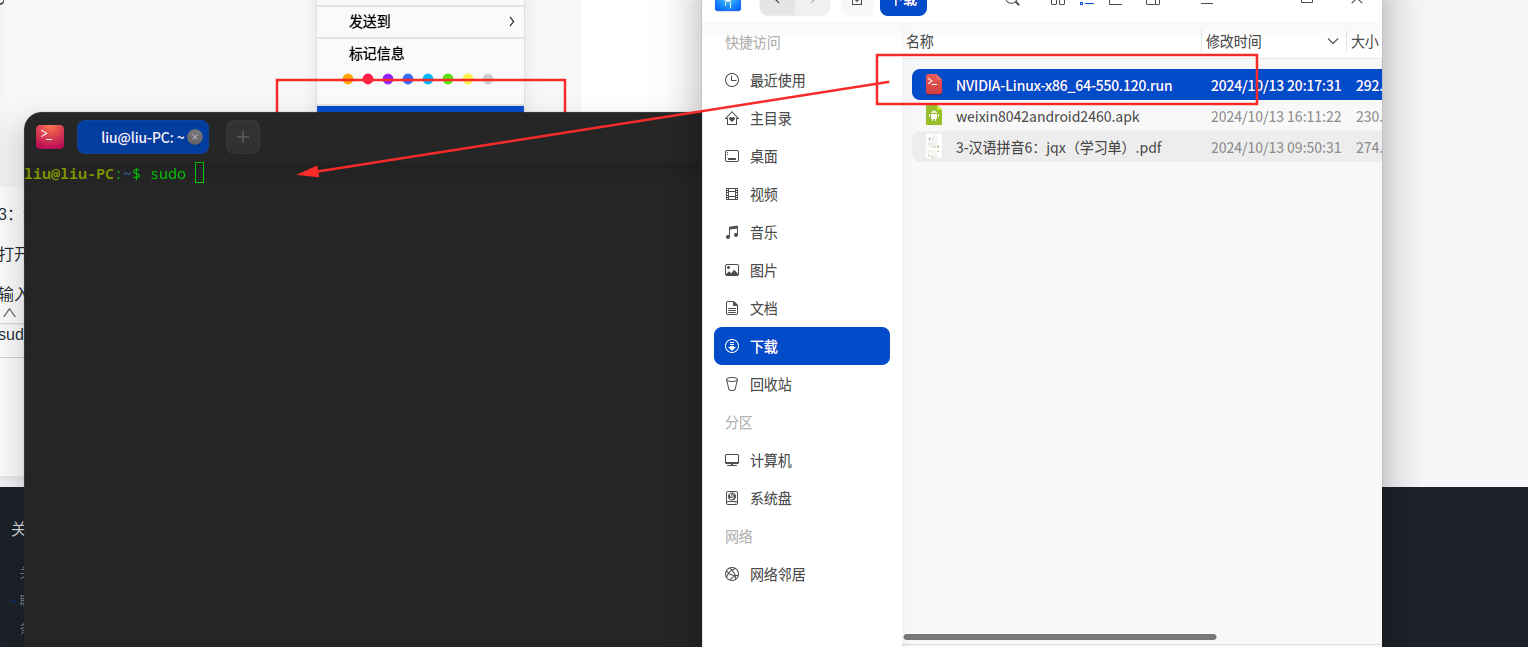Image resolution: width=1528 pixels, height=647 pixels.
Task: Add a new terminal tab with plus button
Action: tap(243, 137)
